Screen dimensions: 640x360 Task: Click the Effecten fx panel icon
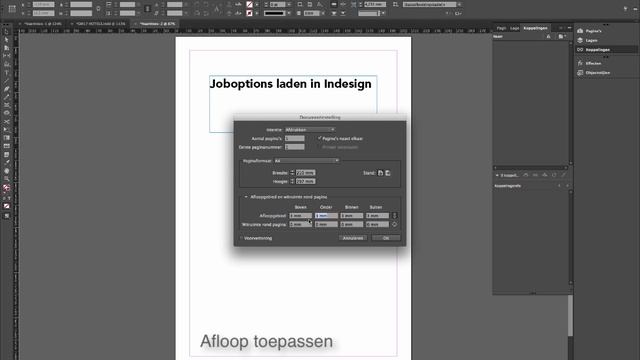580,63
